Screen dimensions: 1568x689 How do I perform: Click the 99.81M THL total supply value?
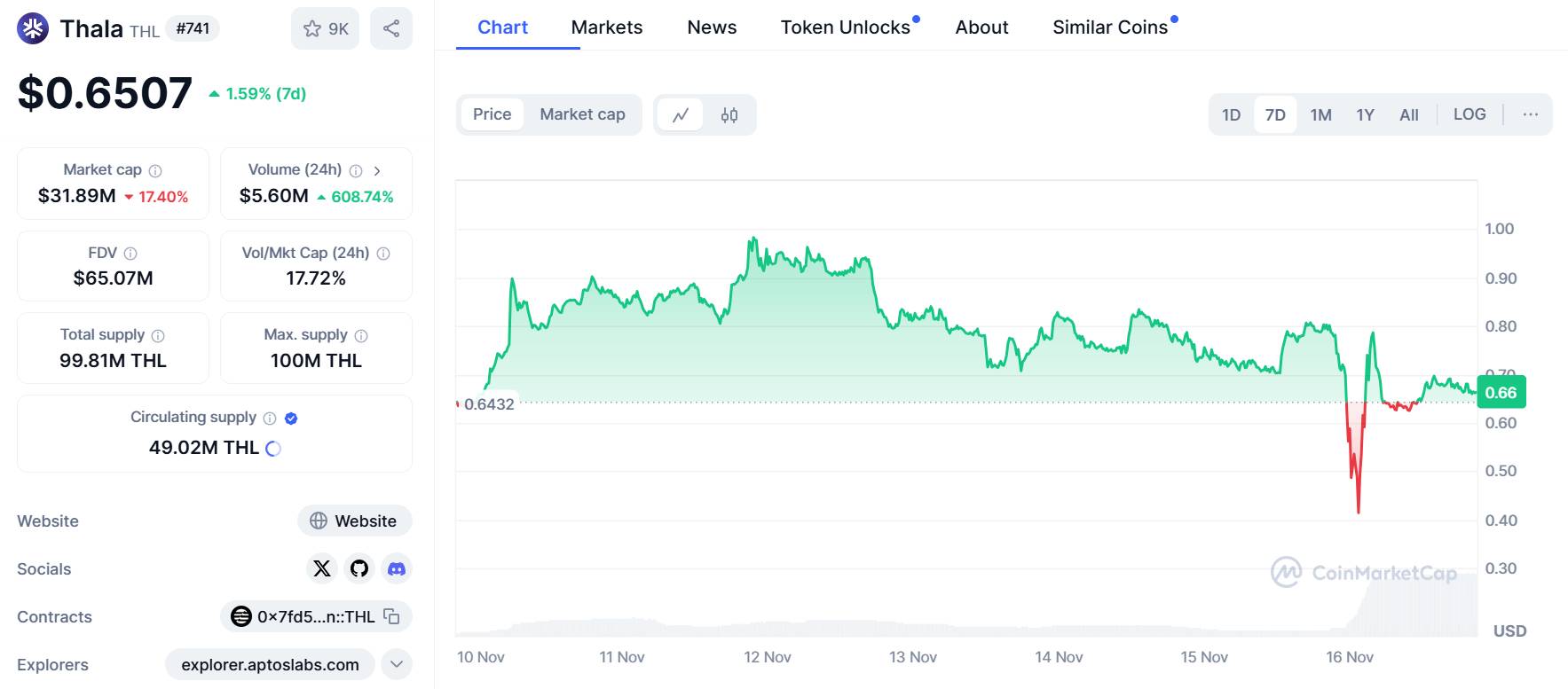(x=113, y=361)
